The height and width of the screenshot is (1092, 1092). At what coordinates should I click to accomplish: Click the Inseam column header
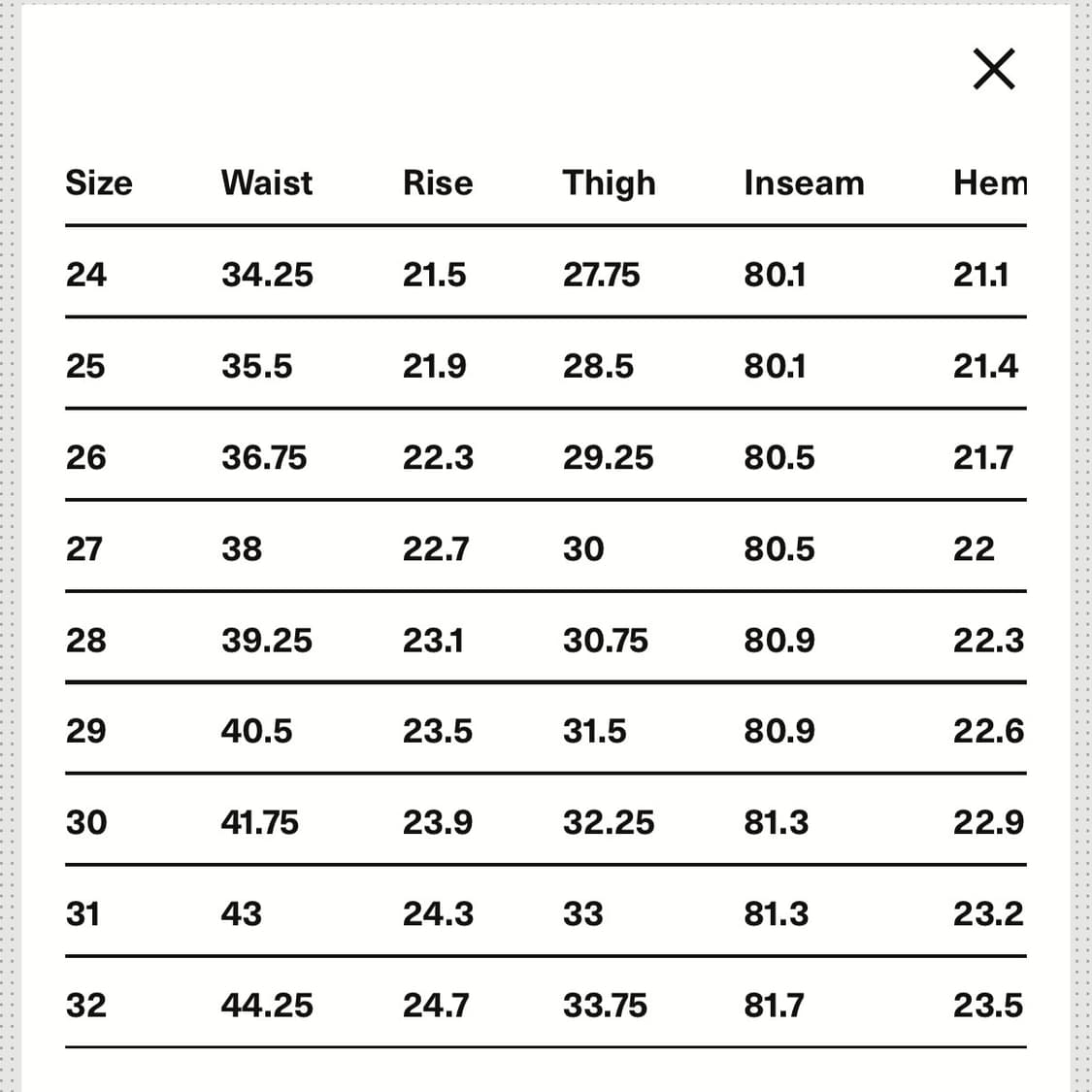tap(805, 183)
